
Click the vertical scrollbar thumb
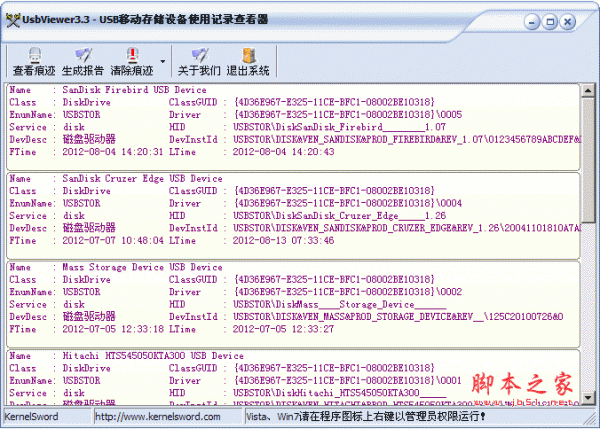pyautogui.click(x=588, y=160)
